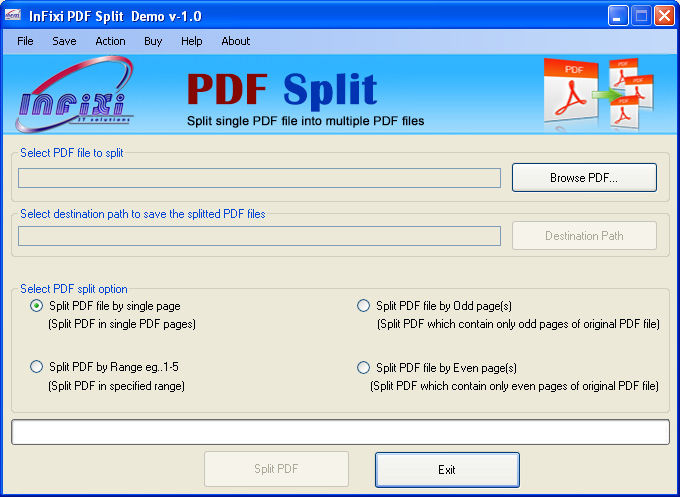This screenshot has width=680, height=497.
Task: Click 'Select PDF file to split' label
Action: [x=72, y=153]
